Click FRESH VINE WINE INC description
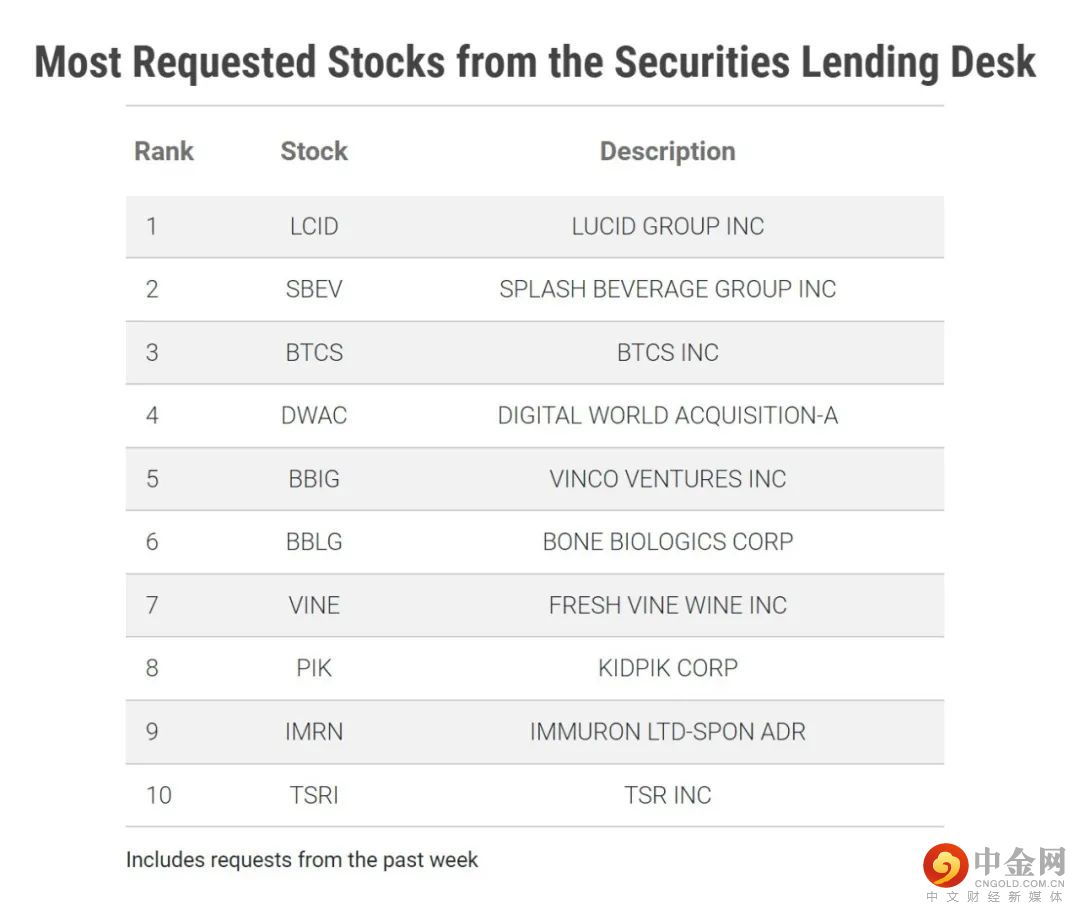 (x=667, y=605)
